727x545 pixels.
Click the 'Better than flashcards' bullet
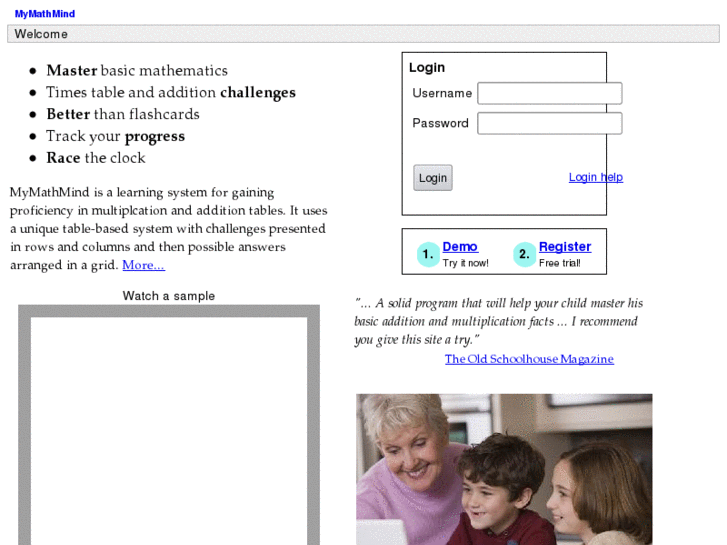pyautogui.click(x=122, y=114)
